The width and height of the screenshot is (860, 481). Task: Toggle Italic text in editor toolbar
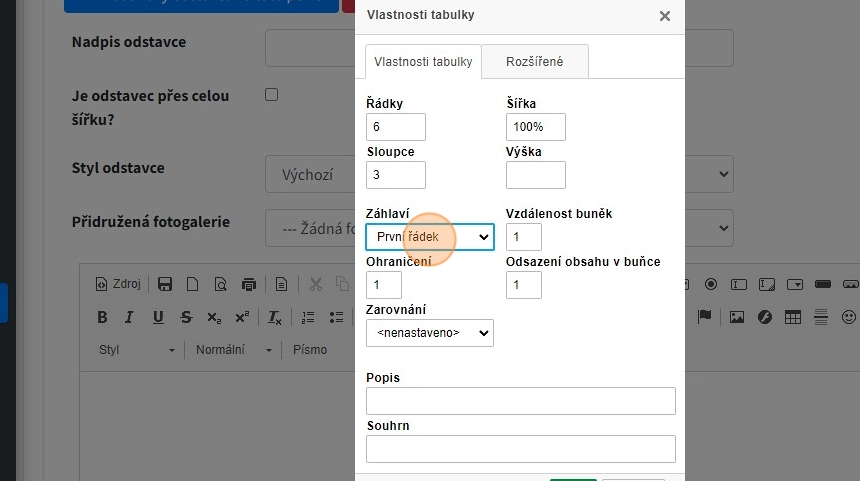pos(129,318)
